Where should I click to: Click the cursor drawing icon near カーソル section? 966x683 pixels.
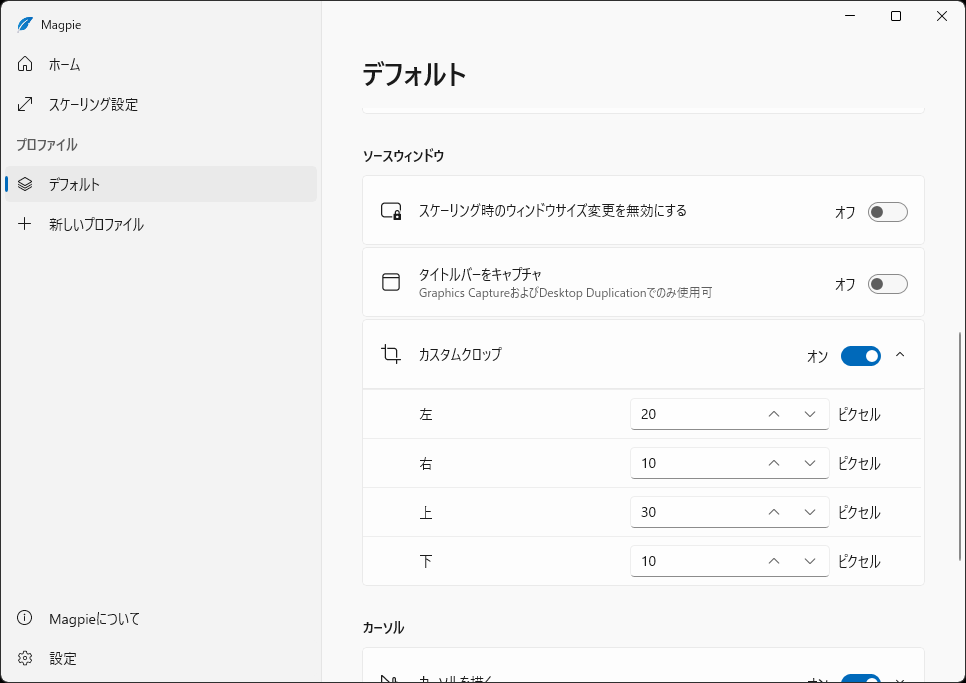tap(390, 676)
